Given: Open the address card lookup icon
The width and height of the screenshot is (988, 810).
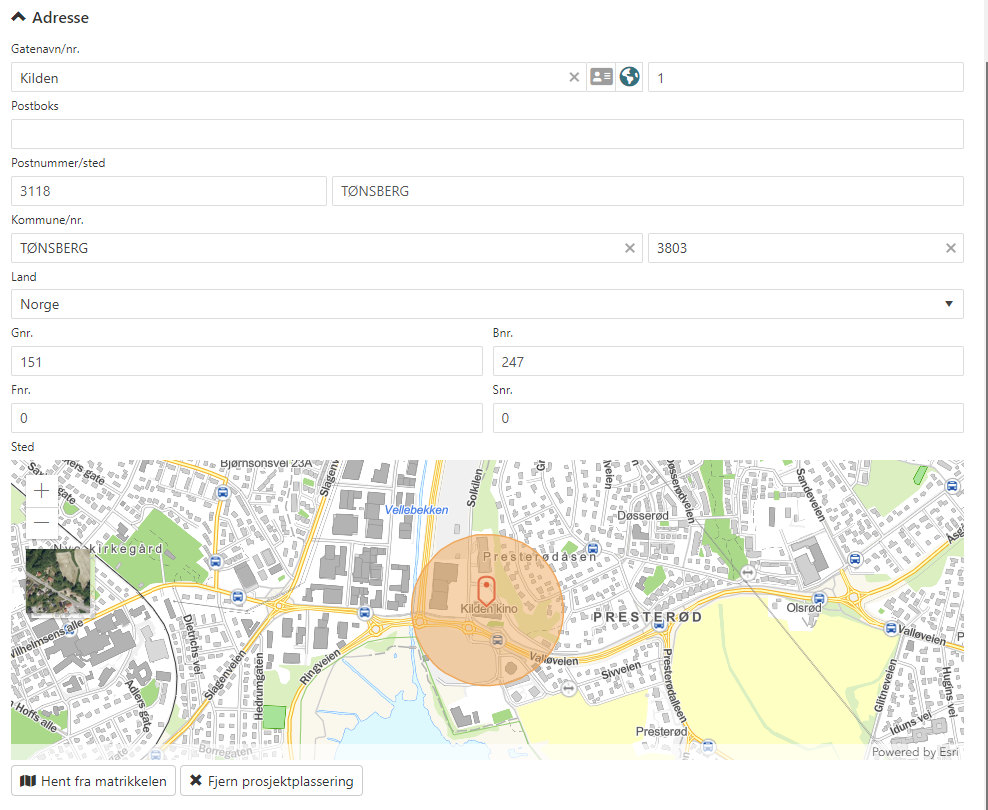Looking at the screenshot, I should tap(601, 77).
